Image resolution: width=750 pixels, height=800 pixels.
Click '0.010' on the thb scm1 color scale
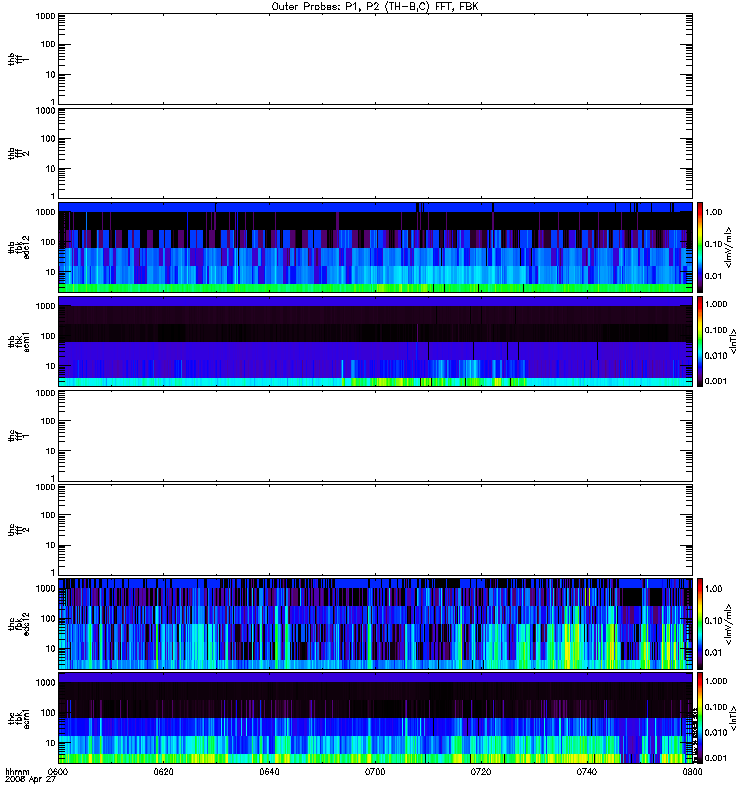tap(716, 356)
